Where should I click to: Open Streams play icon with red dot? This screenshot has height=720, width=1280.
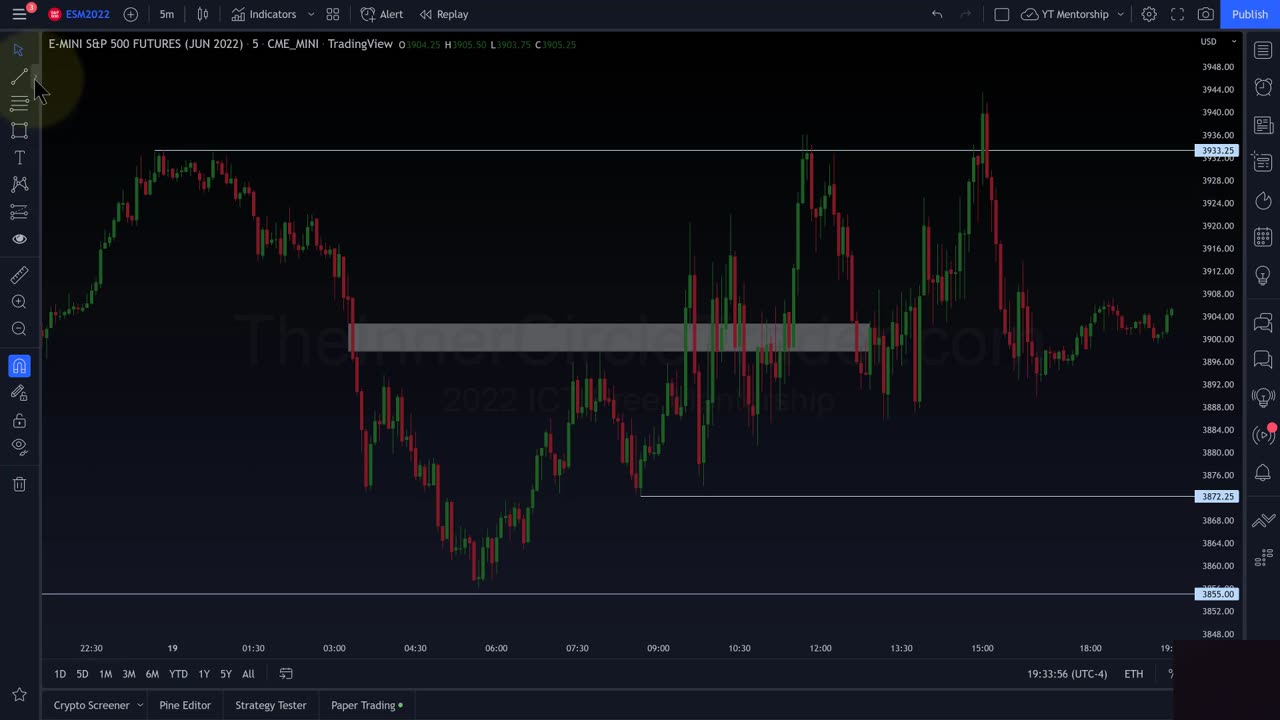coord(1263,435)
